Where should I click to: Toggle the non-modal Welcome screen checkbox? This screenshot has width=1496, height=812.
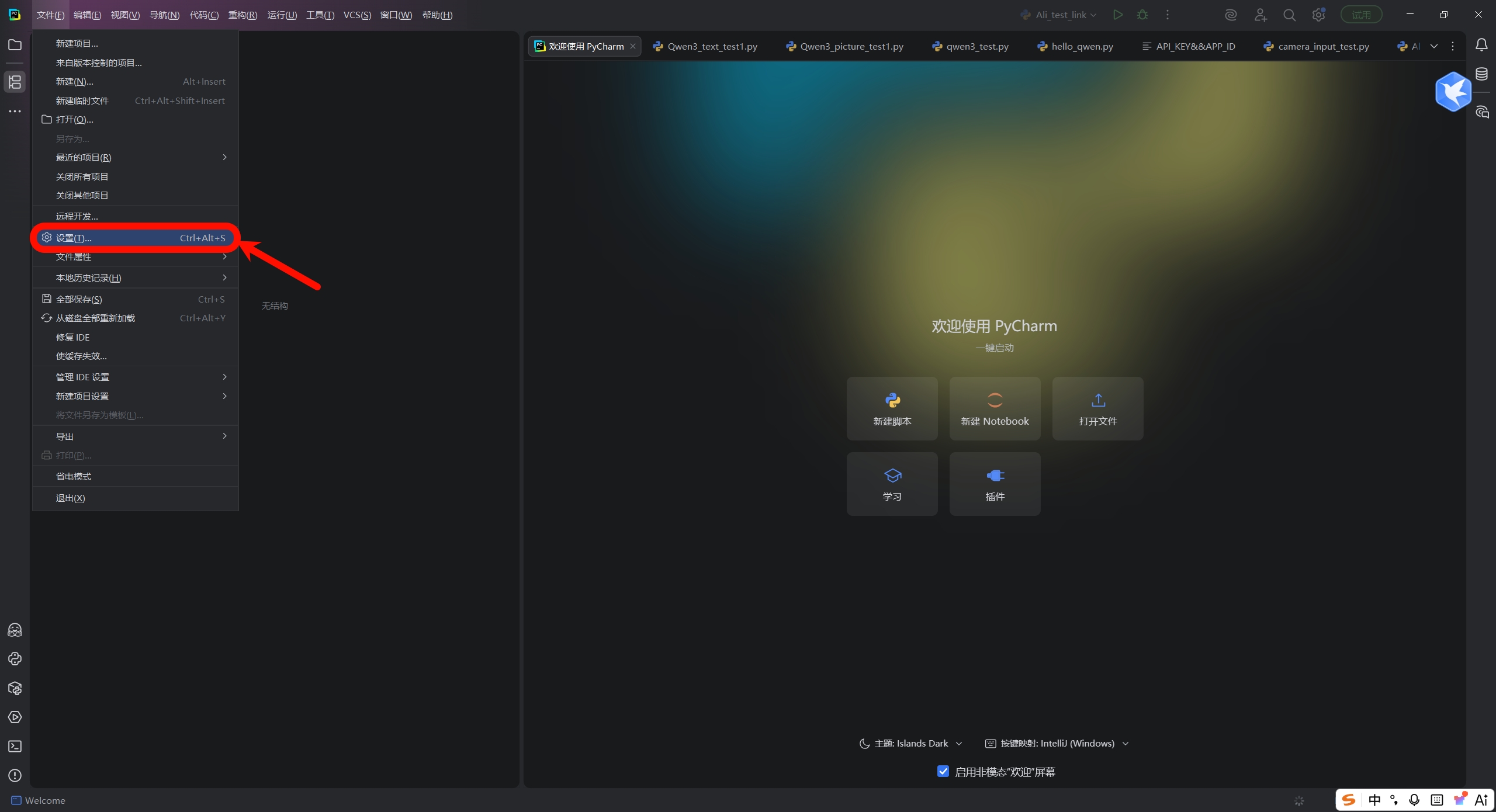943,771
